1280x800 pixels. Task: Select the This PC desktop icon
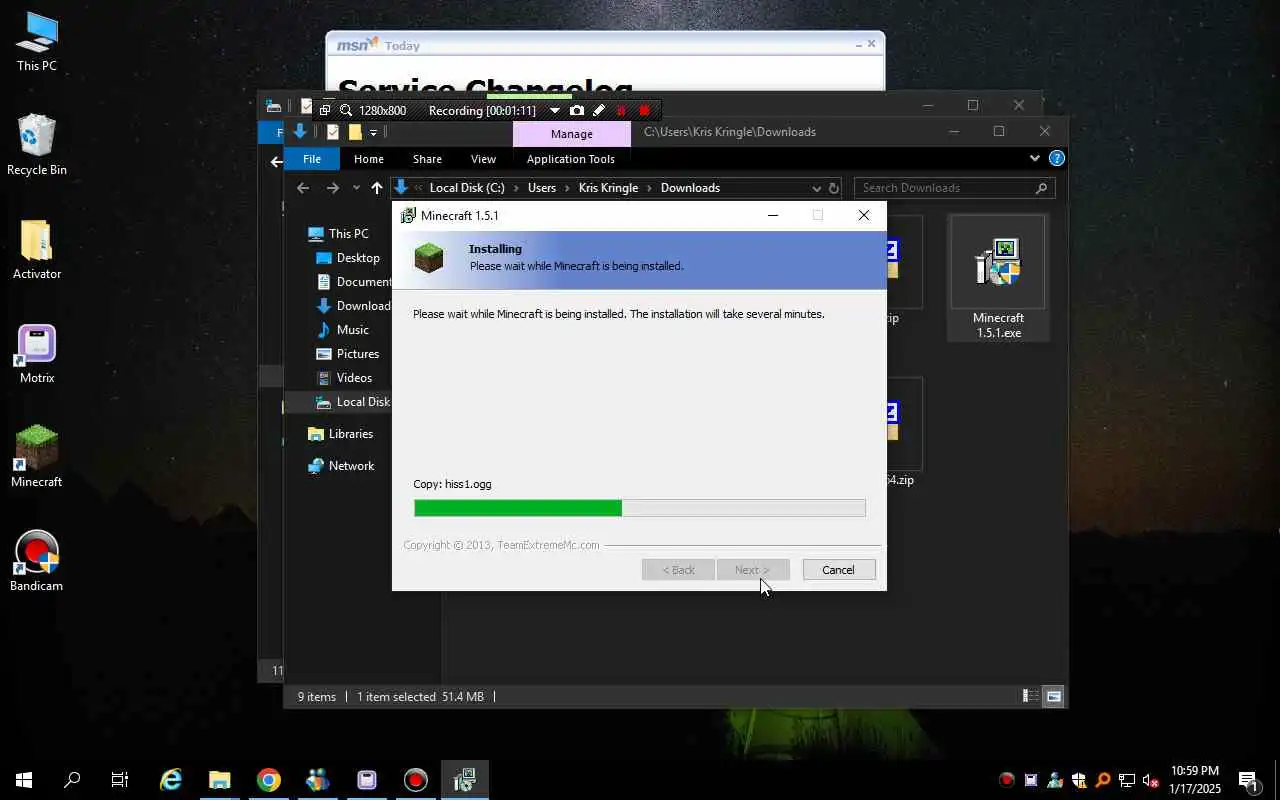(x=37, y=42)
